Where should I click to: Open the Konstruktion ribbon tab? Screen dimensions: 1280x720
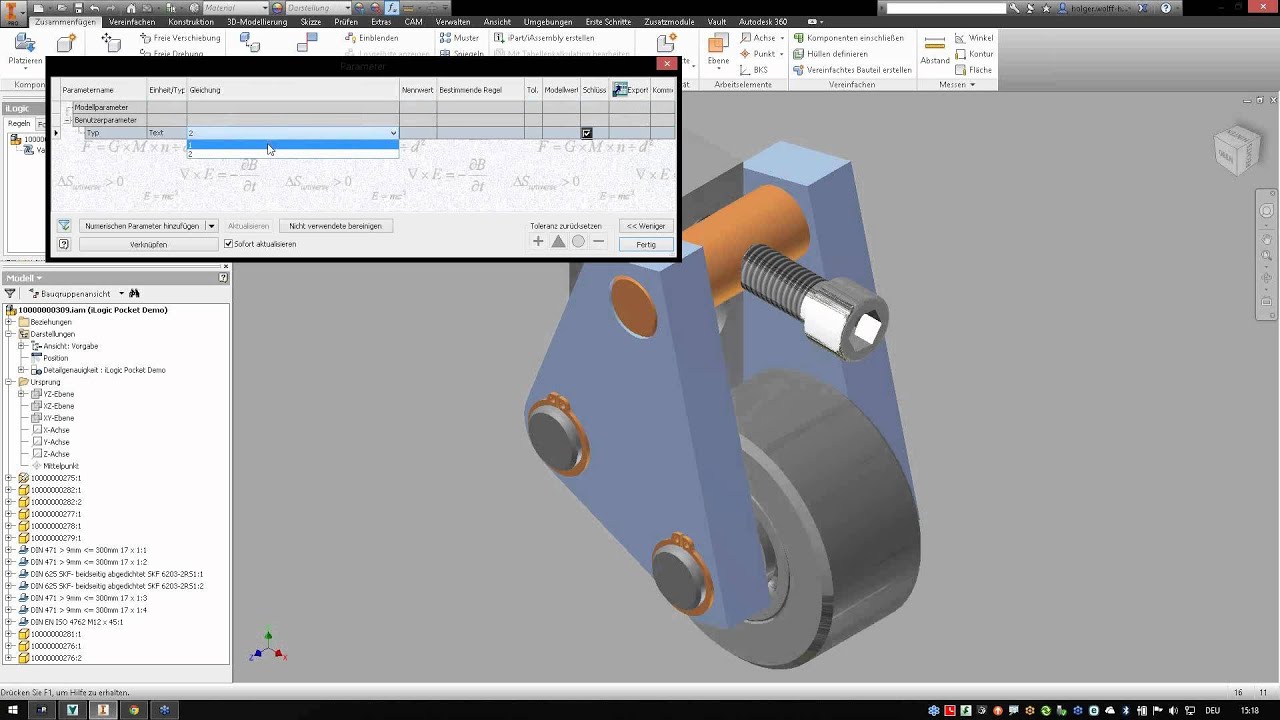click(191, 22)
